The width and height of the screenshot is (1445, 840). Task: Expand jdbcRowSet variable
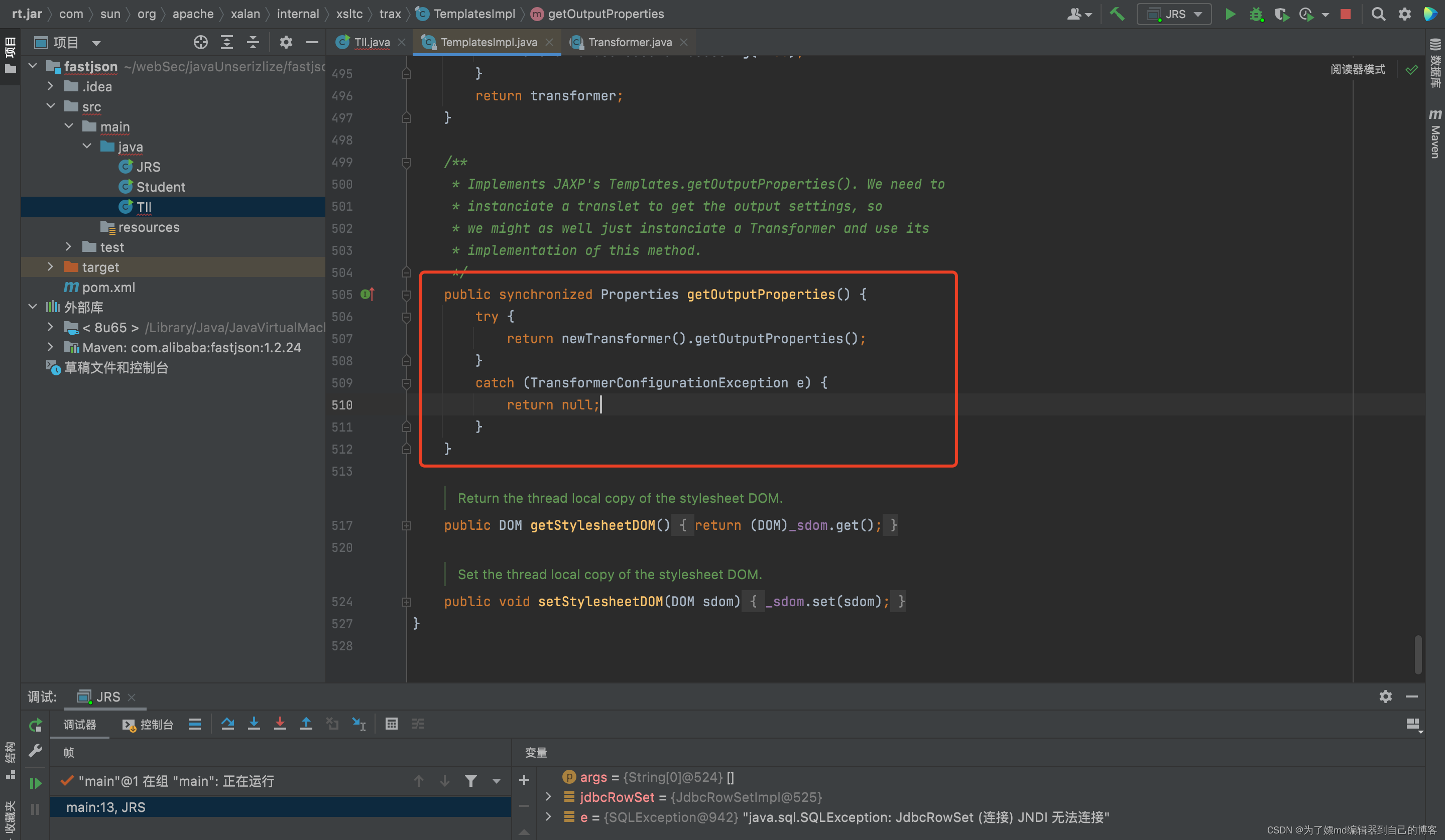point(548,796)
